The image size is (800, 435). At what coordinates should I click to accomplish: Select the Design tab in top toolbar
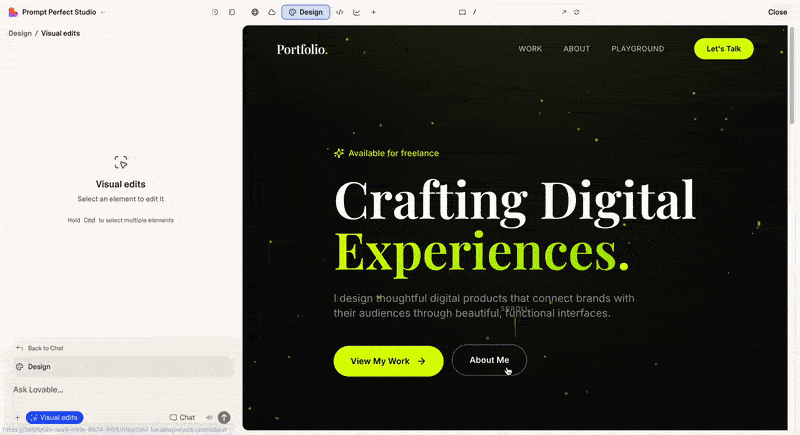click(306, 12)
